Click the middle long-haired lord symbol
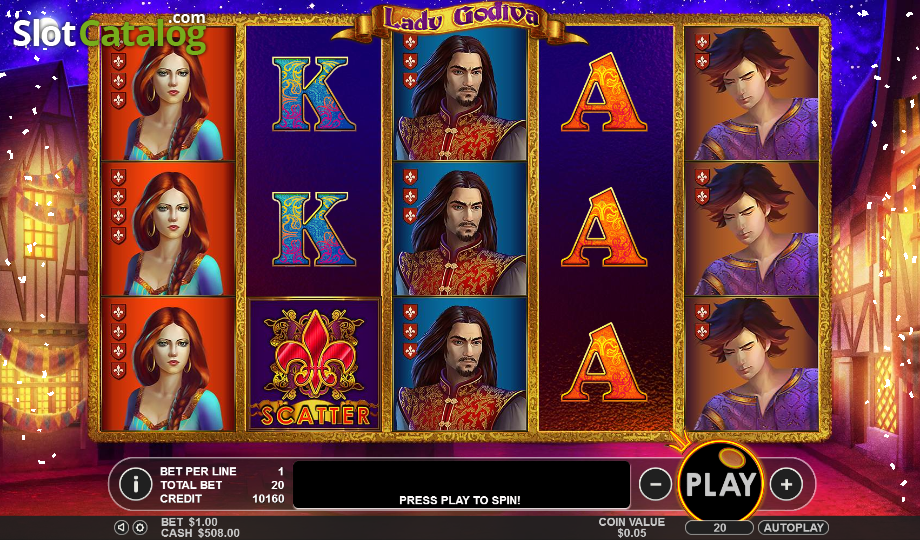The height and width of the screenshot is (540, 920). 461,229
